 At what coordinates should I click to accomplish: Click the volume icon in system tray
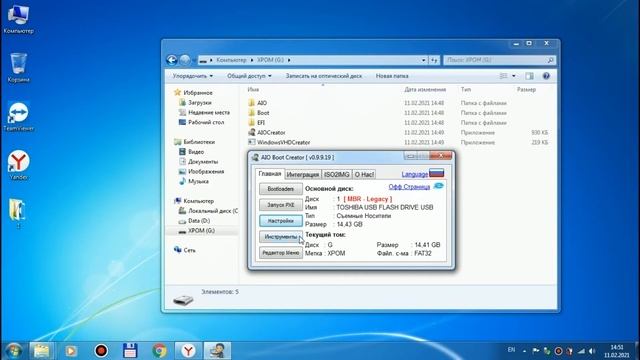(x=592, y=351)
